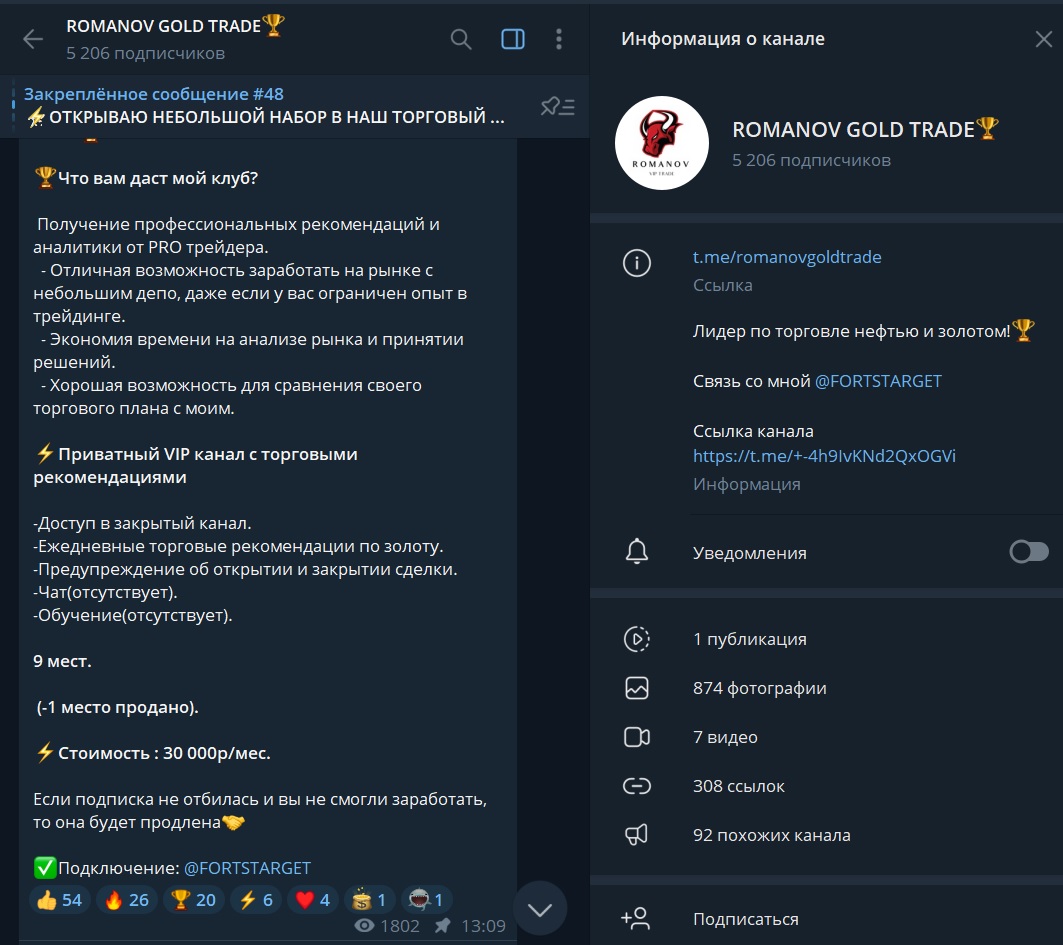Toggle the Уведомления notifications switch
The width and height of the screenshot is (1063, 945).
coord(1028,552)
